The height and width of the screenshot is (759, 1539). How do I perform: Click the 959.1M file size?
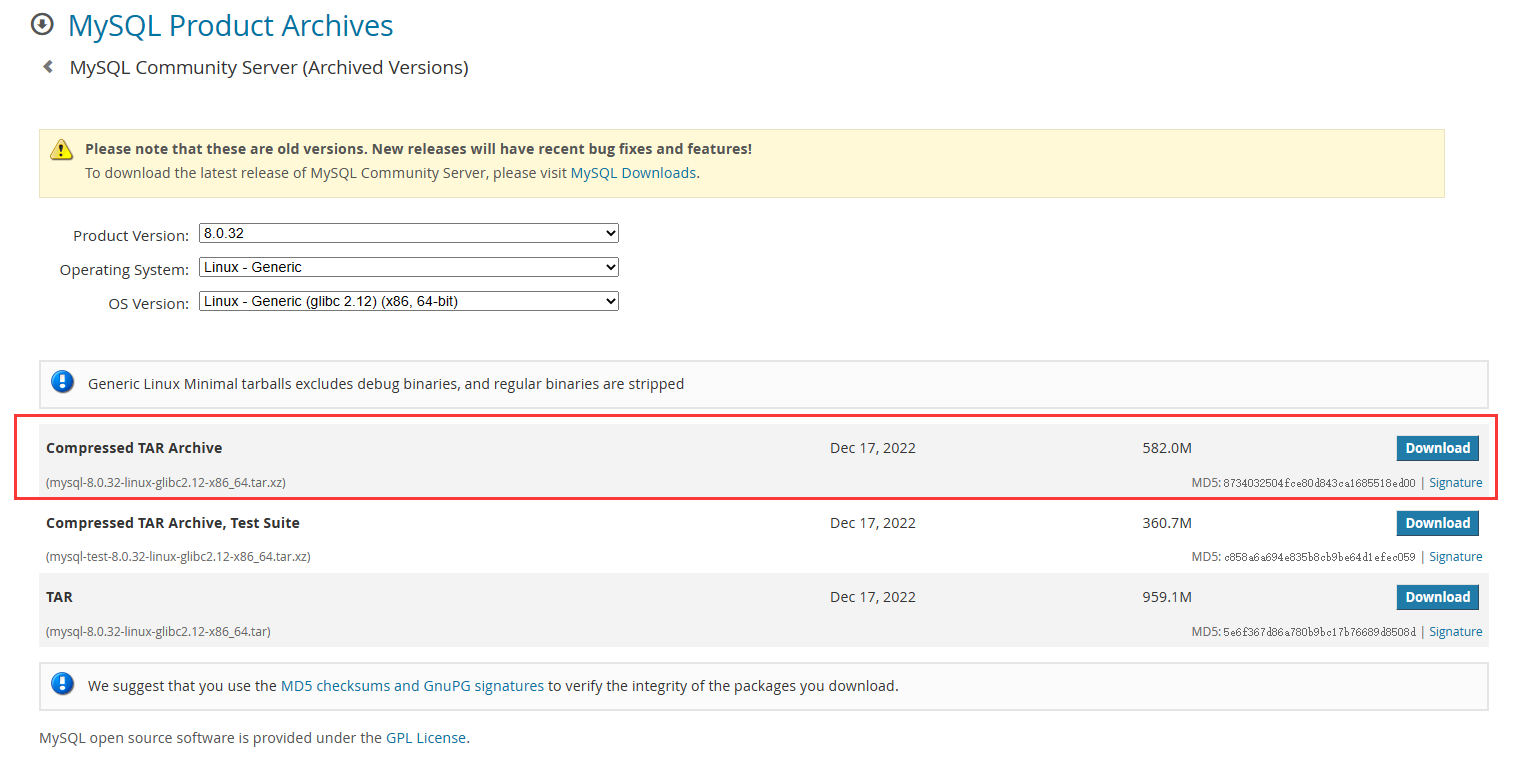[1167, 597]
